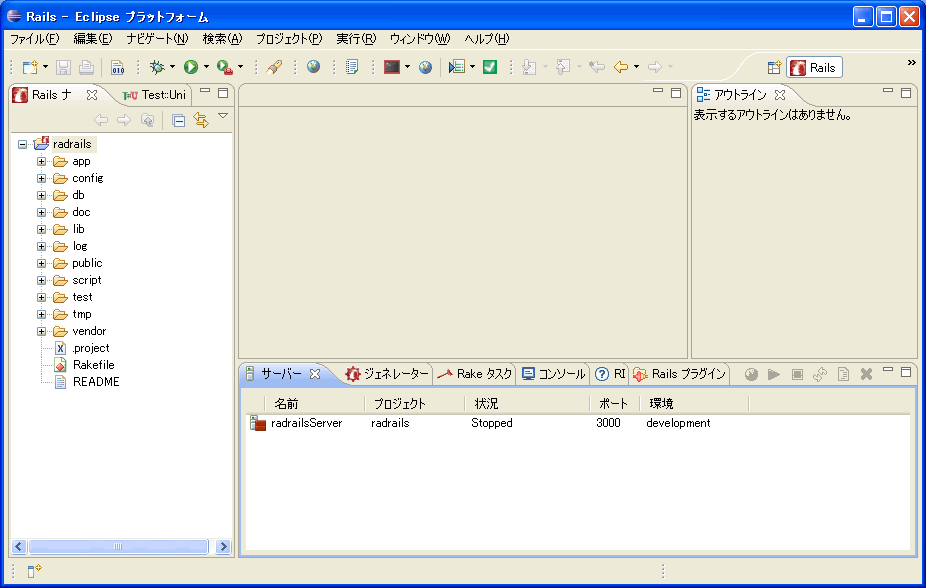Select the radrailsServer row
Image resolution: width=926 pixels, height=588 pixels.
pyautogui.click(x=578, y=423)
